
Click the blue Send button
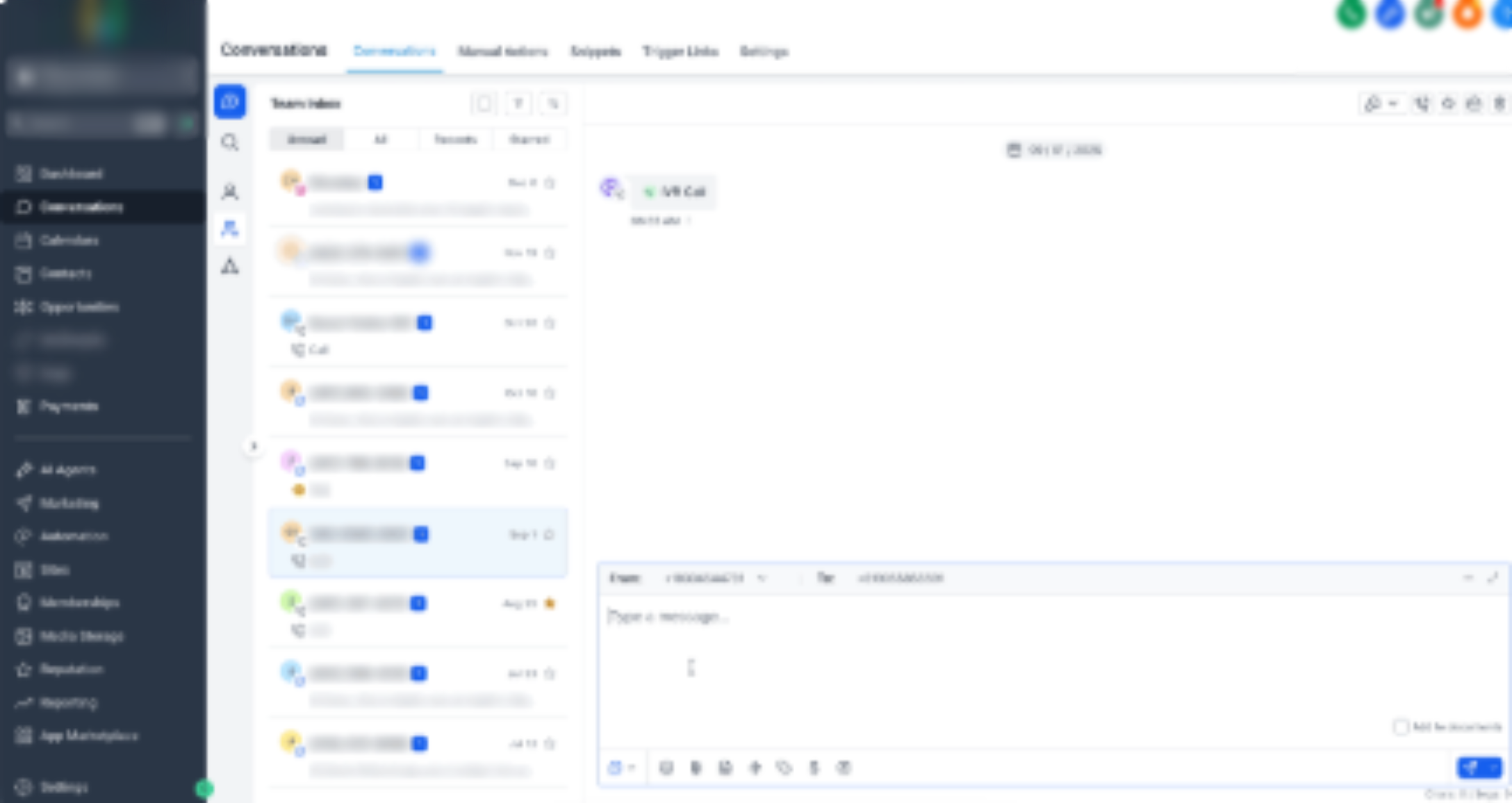(x=1471, y=768)
